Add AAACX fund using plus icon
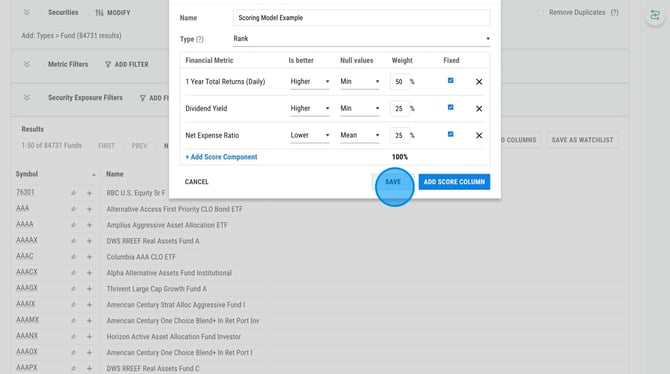Viewport: 670px width, 374px height. coord(89,273)
